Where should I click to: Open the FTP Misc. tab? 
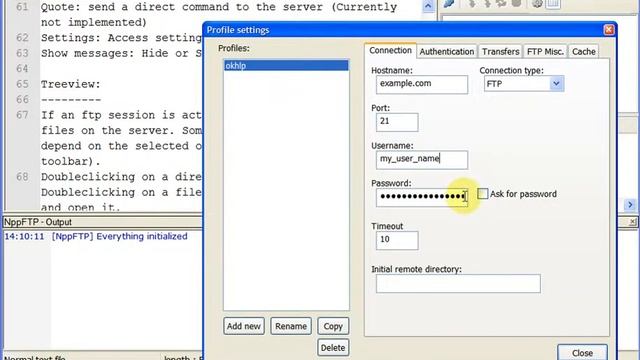tap(545, 51)
